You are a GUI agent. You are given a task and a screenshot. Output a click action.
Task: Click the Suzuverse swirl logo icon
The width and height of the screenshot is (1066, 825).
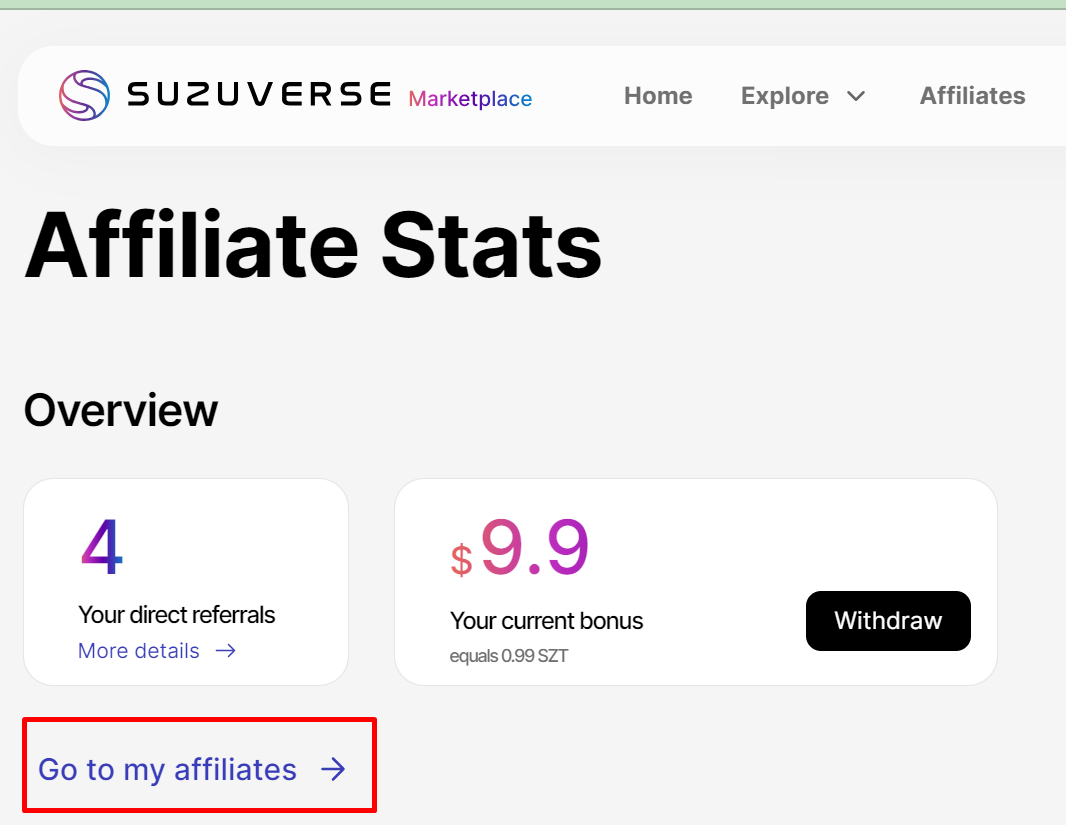point(84,96)
